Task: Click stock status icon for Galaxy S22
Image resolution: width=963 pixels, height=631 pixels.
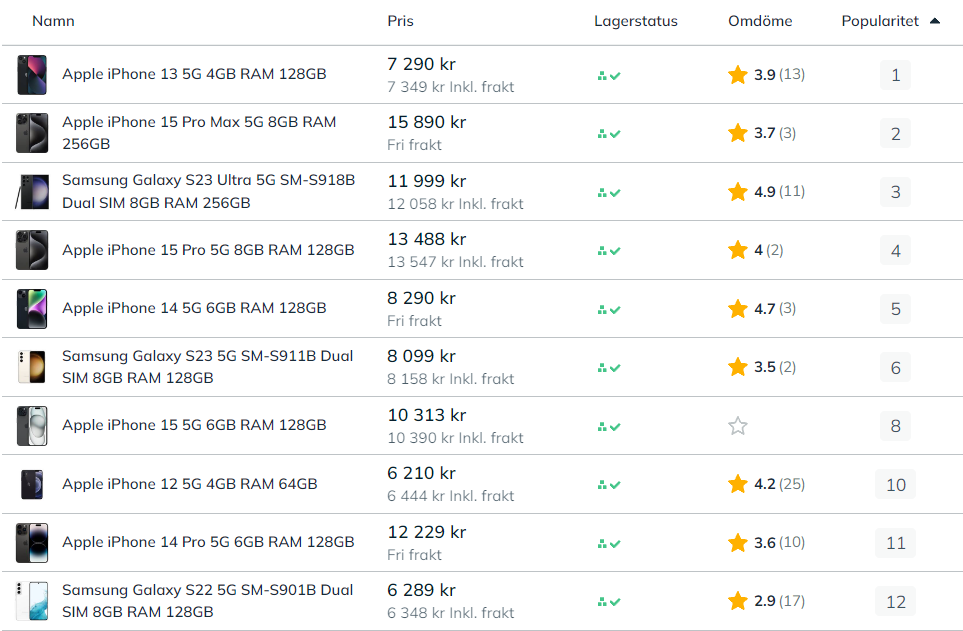Action: [609, 602]
